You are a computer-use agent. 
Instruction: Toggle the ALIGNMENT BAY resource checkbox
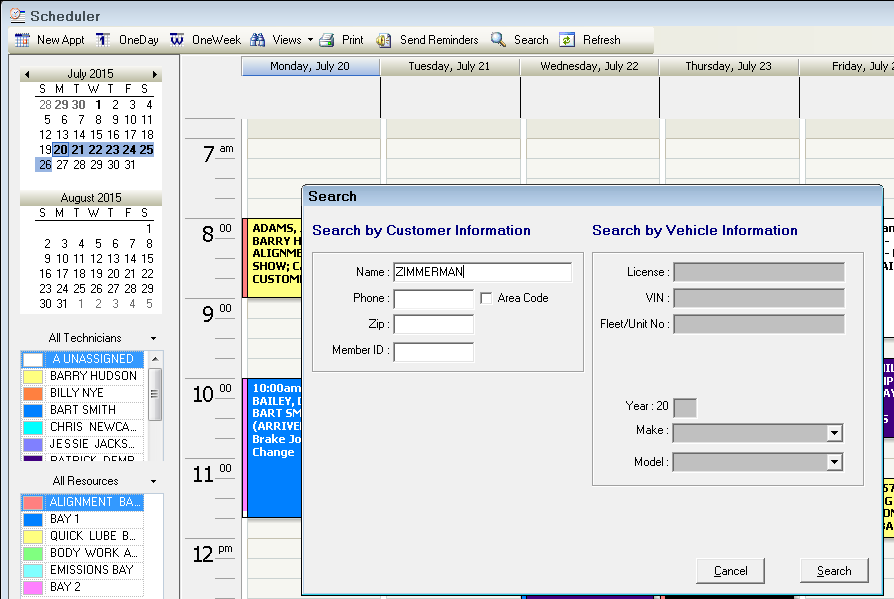coord(33,503)
